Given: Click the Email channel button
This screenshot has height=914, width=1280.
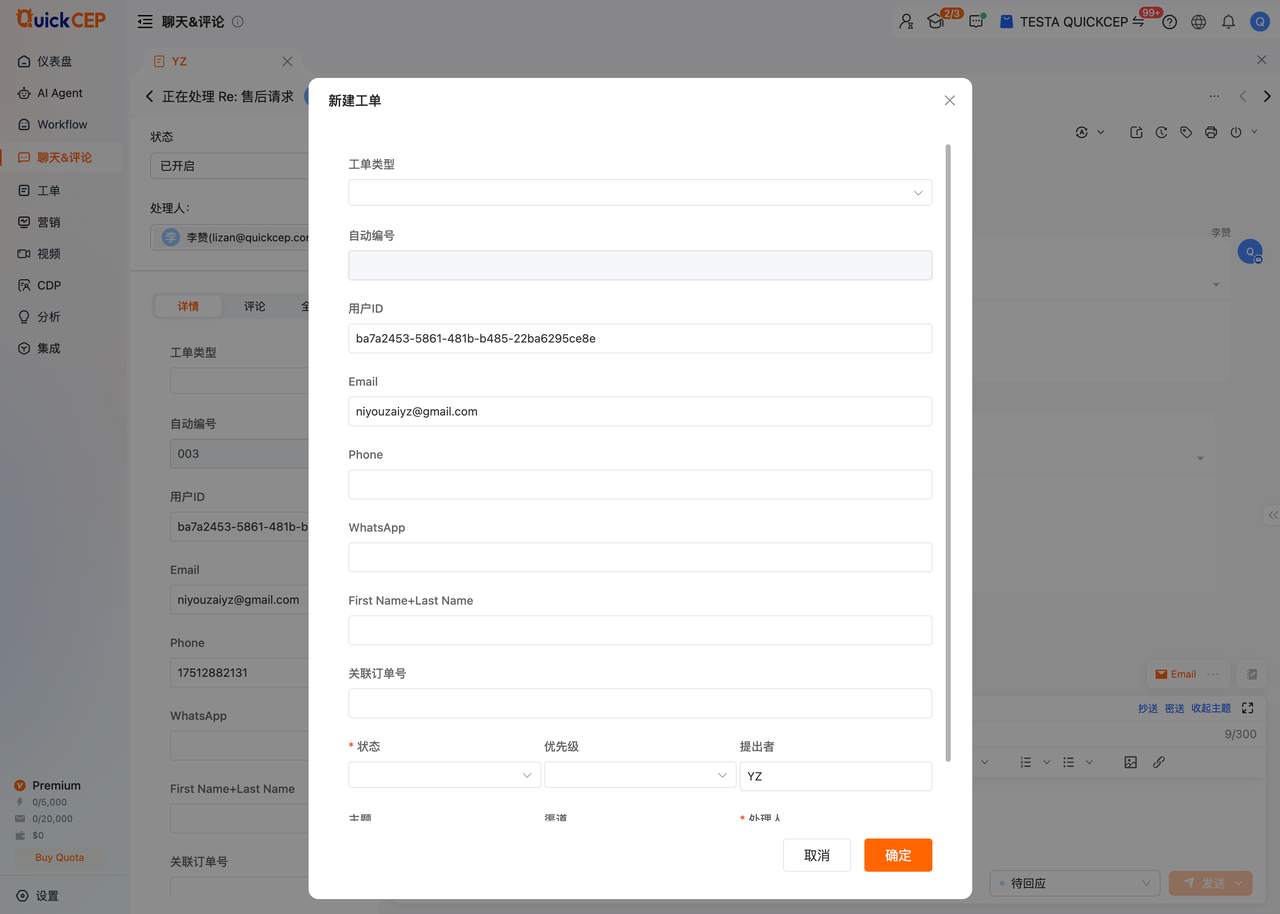Looking at the screenshot, I should [x=1175, y=674].
